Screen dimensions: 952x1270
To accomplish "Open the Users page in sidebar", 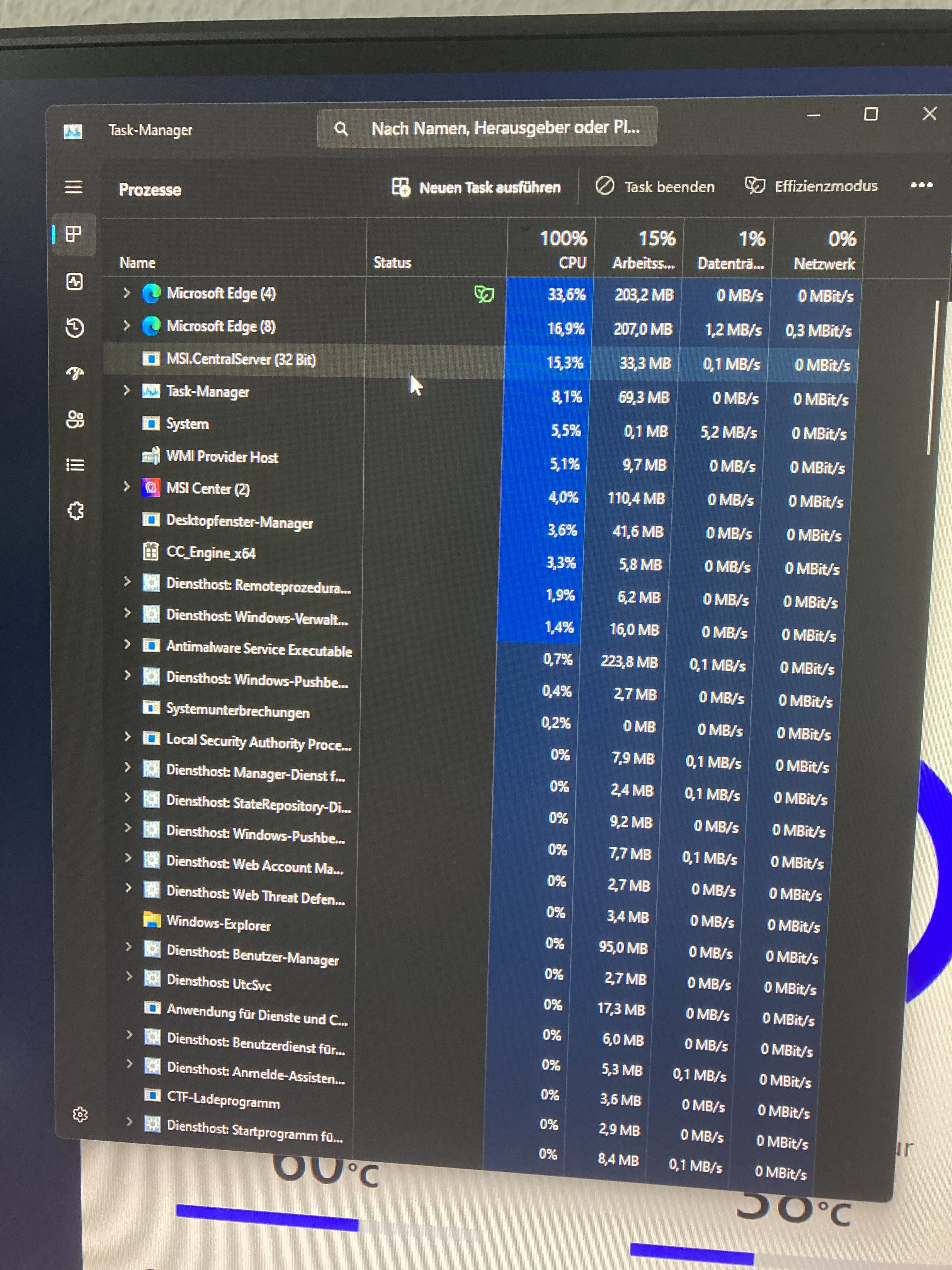I will pos(75,420).
